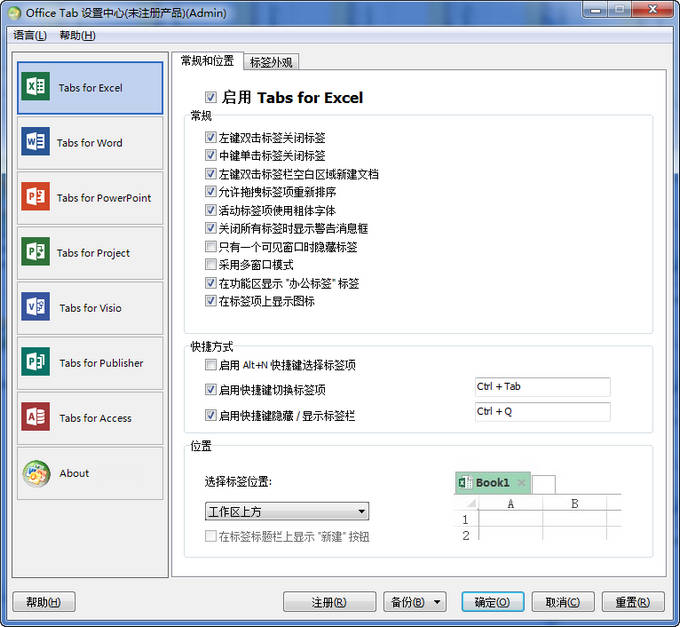
Task: Click the Book1 preview tab
Action: 493,483
